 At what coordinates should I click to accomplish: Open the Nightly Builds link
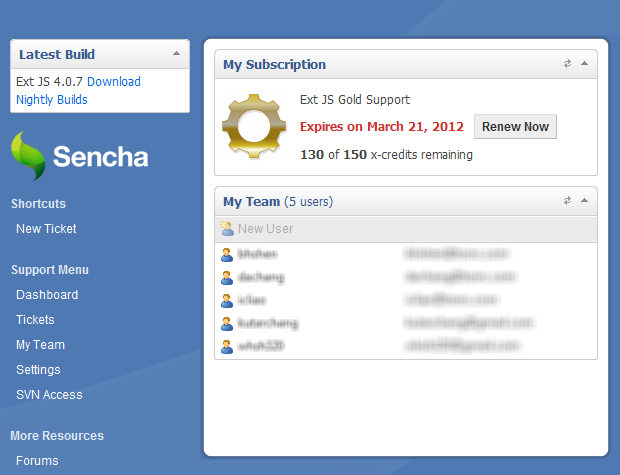tap(52, 100)
